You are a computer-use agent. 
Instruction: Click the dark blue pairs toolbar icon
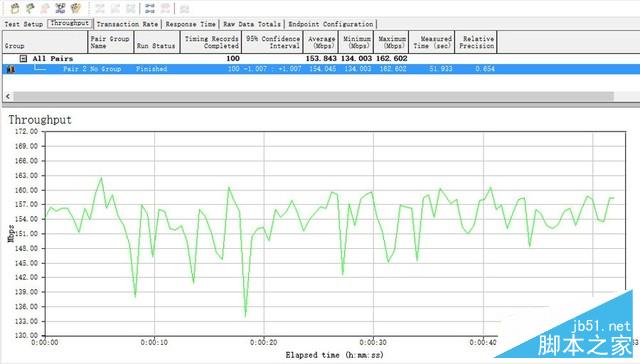click(x=60, y=8)
